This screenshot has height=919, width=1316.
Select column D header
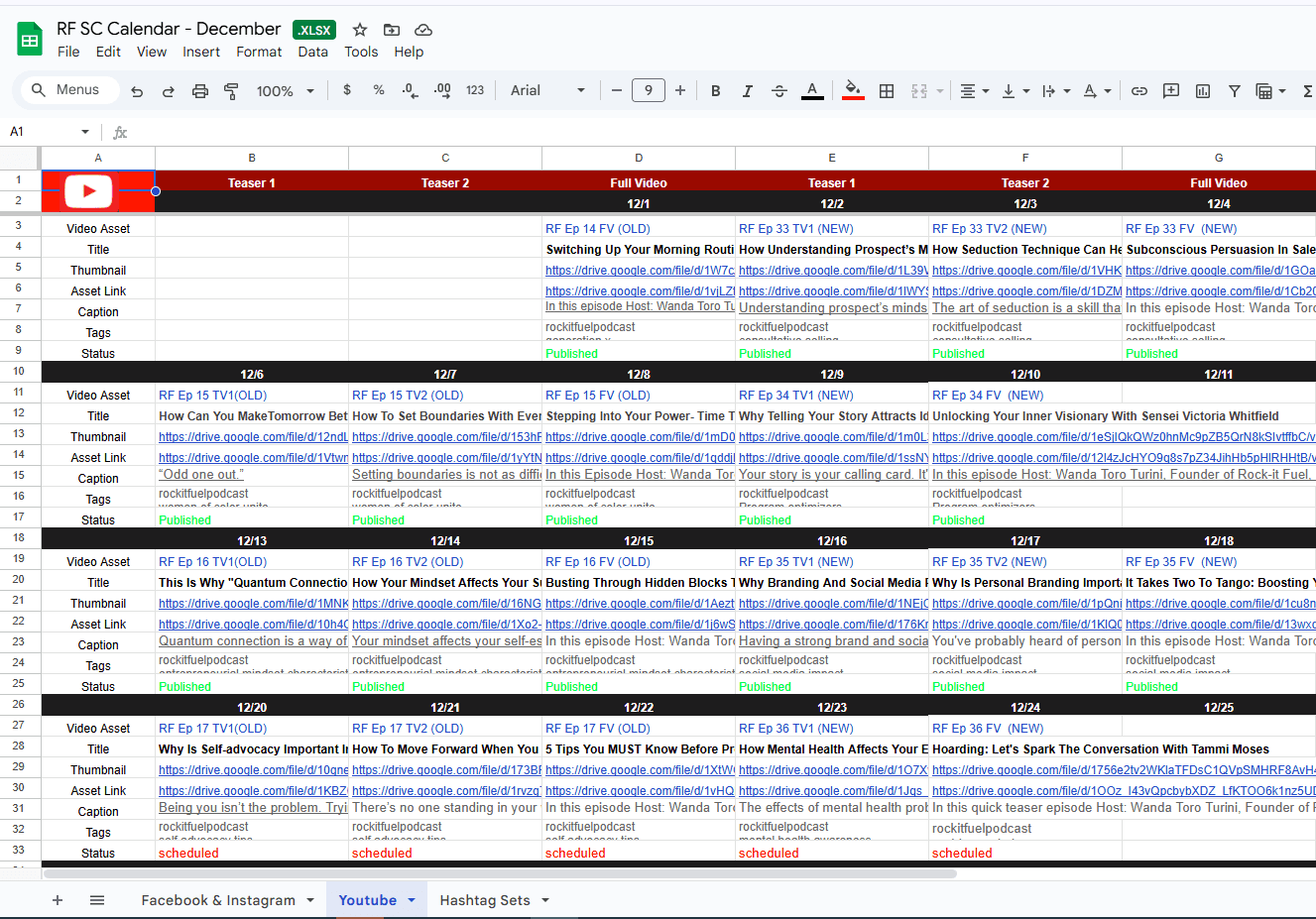click(x=639, y=158)
